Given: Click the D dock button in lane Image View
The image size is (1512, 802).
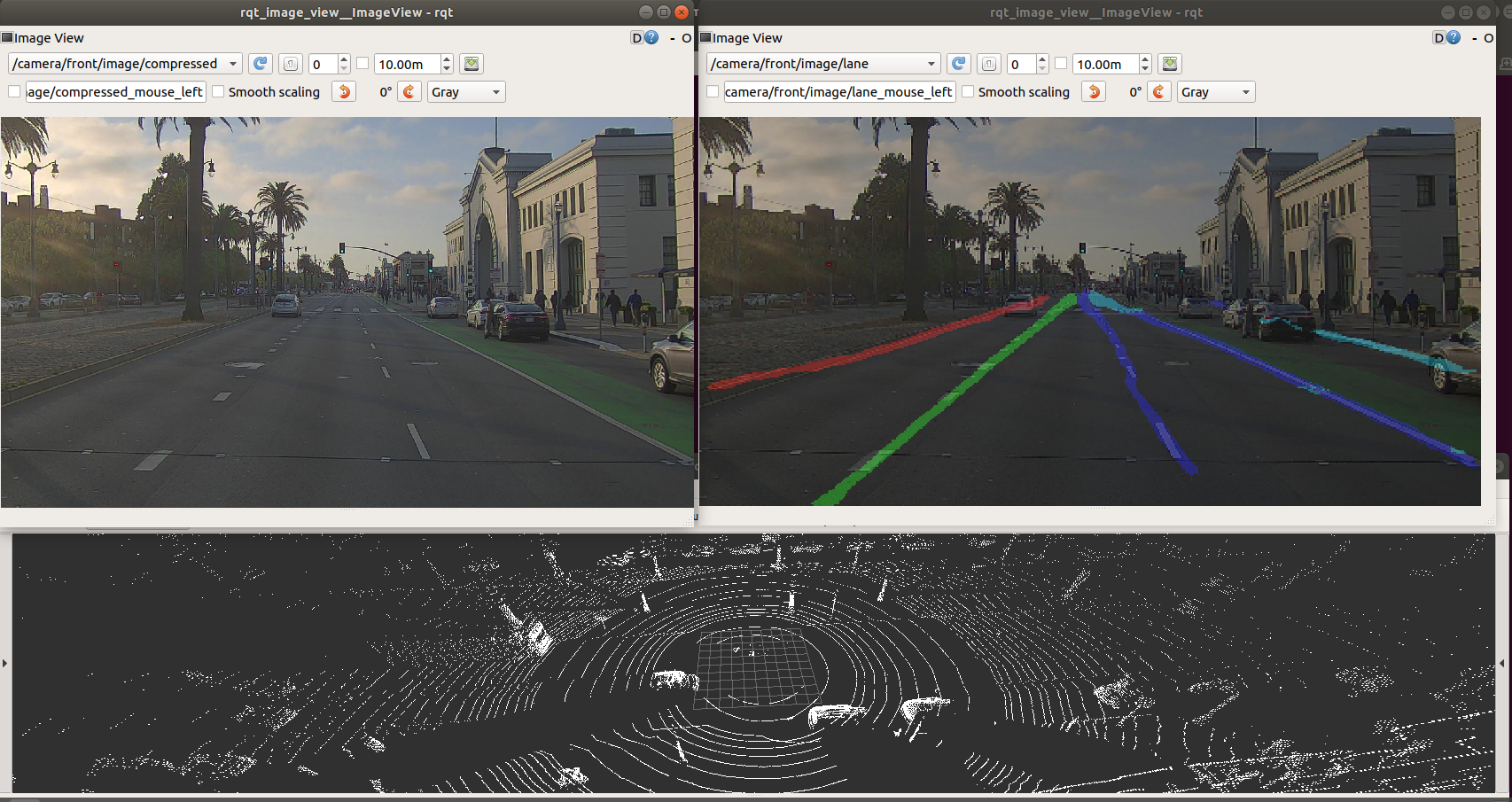Looking at the screenshot, I should tap(1439, 37).
